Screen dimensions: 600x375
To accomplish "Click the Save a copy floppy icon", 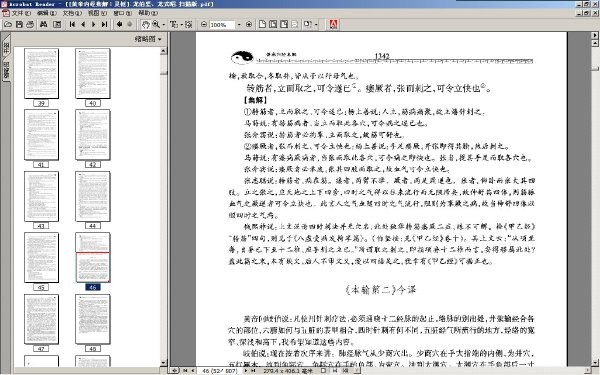I will click(19, 24).
